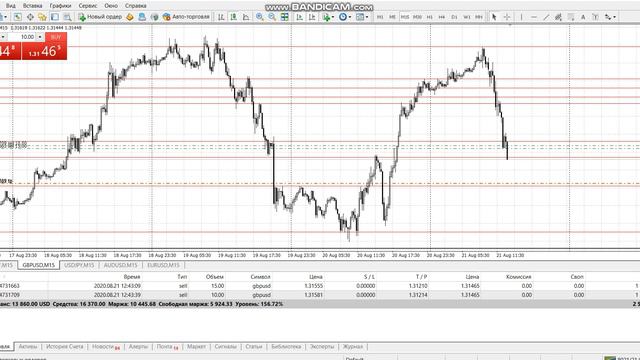Select the H1 timeframe
The width and height of the screenshot is (640, 360).
[429, 17]
